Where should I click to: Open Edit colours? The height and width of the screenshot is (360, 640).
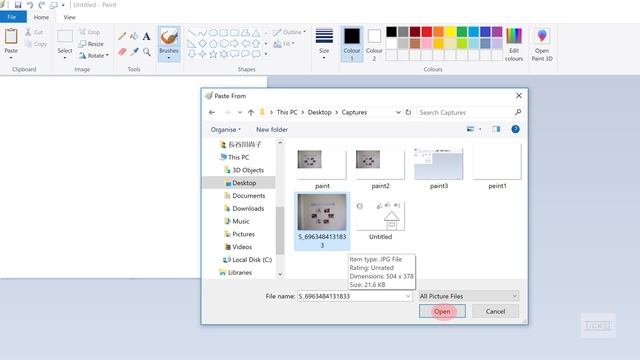point(514,45)
